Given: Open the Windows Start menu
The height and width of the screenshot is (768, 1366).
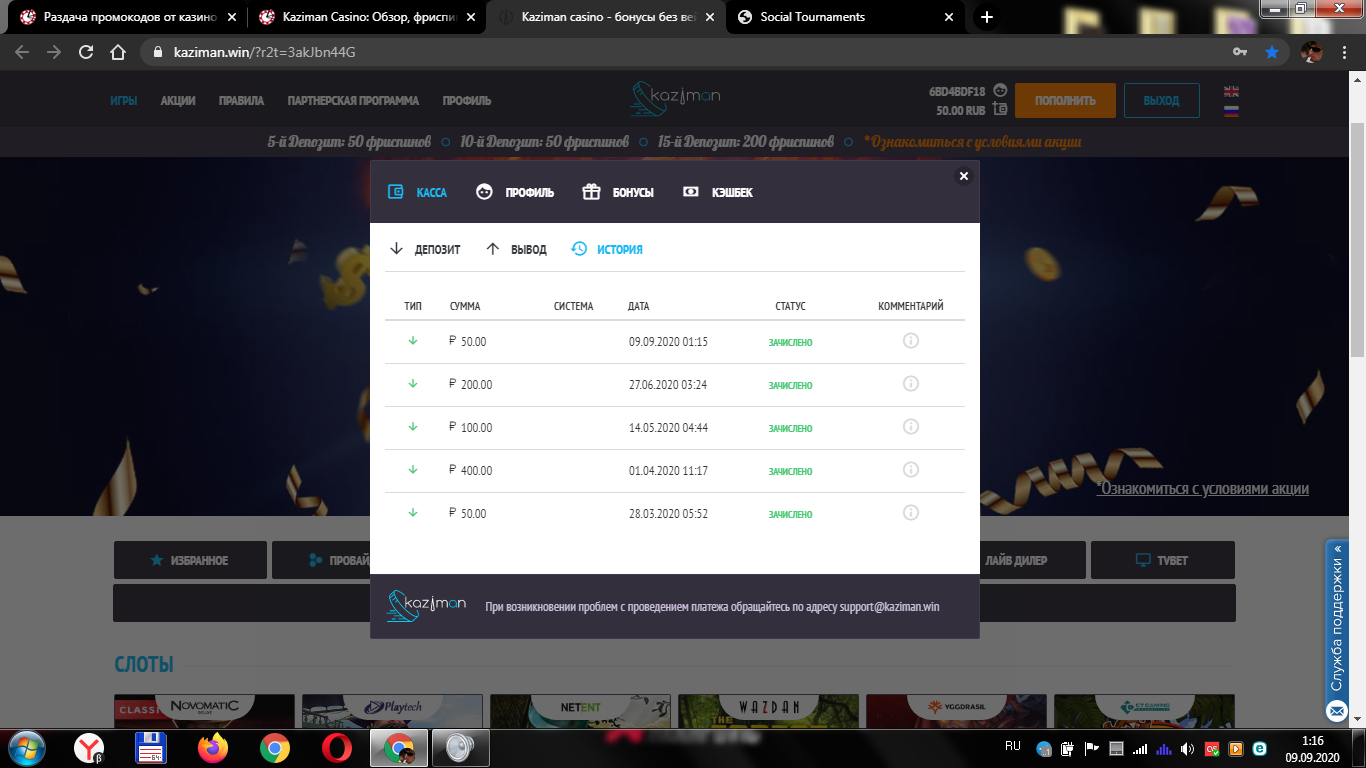Looking at the screenshot, I should point(27,747).
